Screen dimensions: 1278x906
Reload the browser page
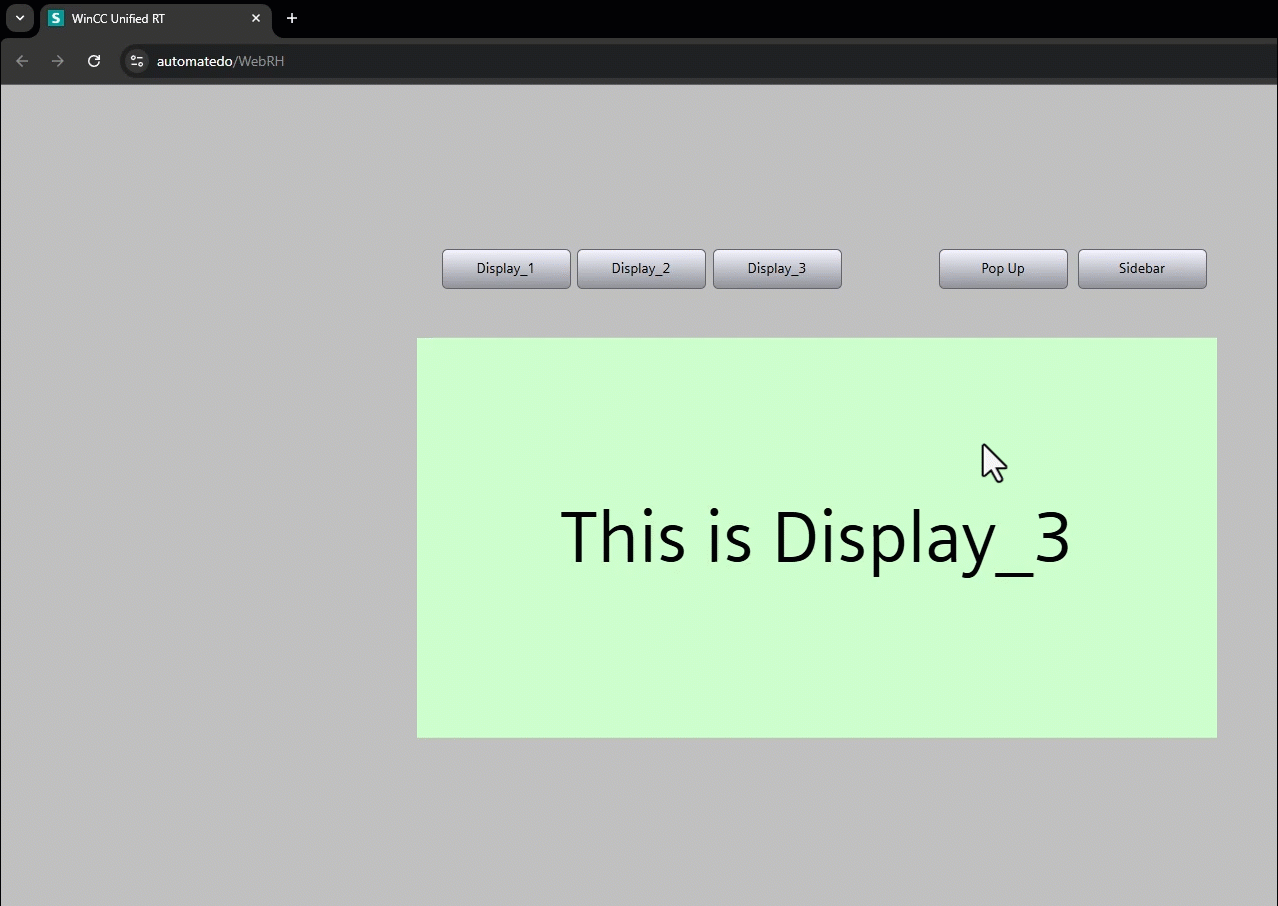point(94,61)
